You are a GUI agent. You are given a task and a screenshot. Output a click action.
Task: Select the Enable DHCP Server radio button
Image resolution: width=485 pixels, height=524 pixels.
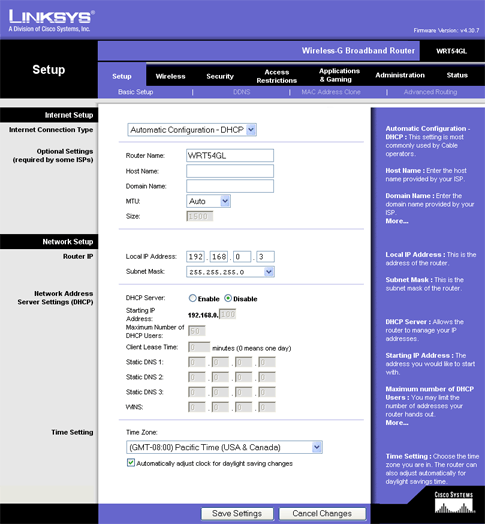tap(193, 298)
